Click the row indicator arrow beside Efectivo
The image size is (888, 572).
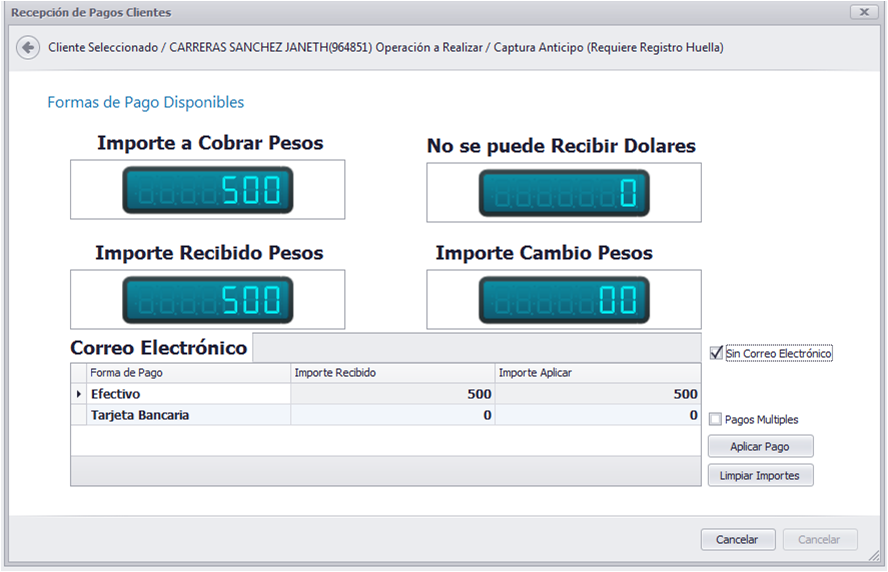79,394
